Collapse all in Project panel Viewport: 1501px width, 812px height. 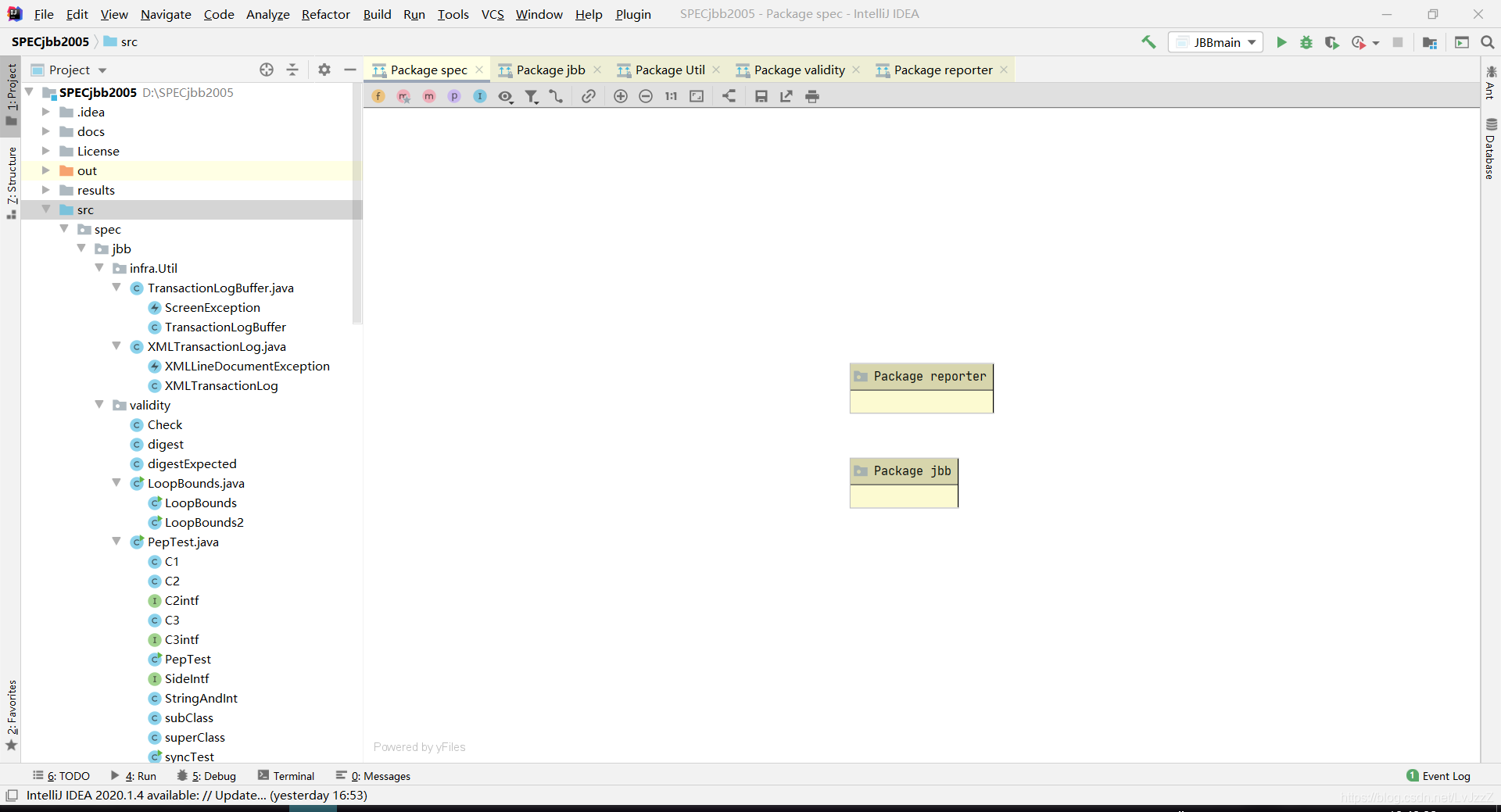pyautogui.click(x=292, y=70)
